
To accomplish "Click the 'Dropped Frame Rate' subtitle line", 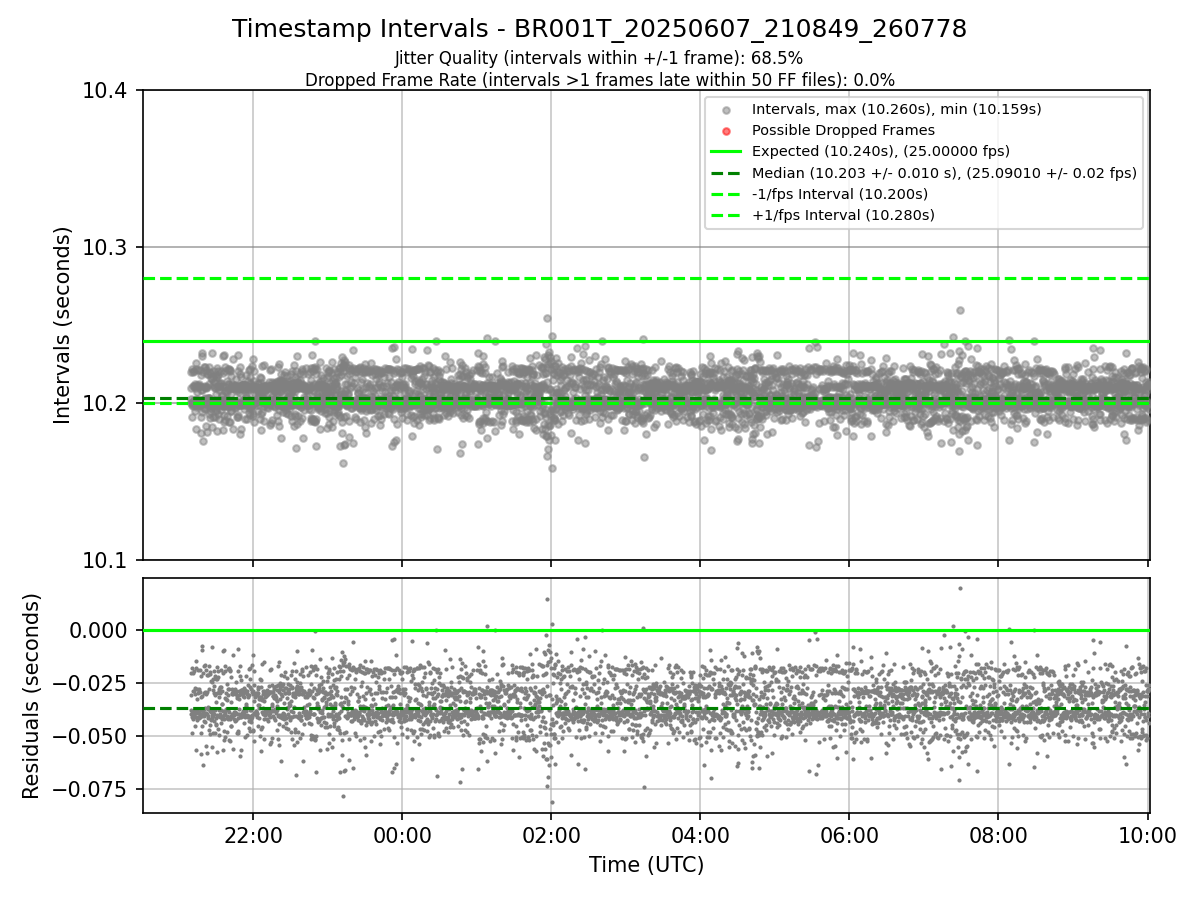I will click(599, 80).
